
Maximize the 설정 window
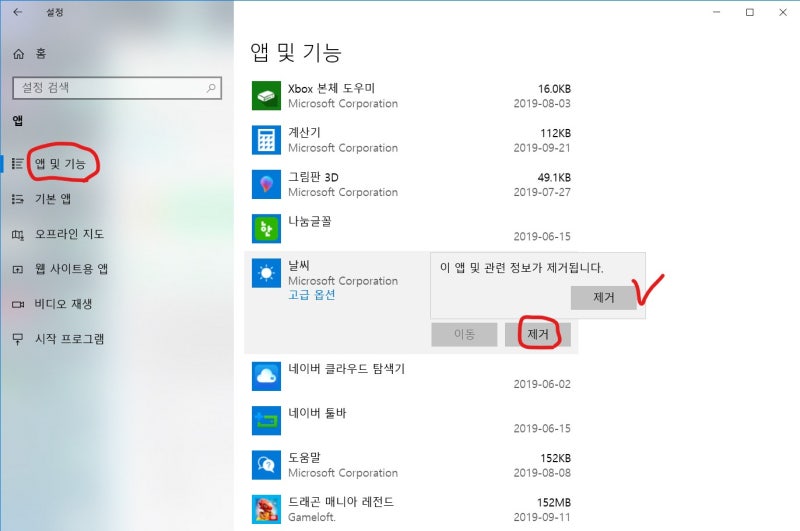pos(750,12)
